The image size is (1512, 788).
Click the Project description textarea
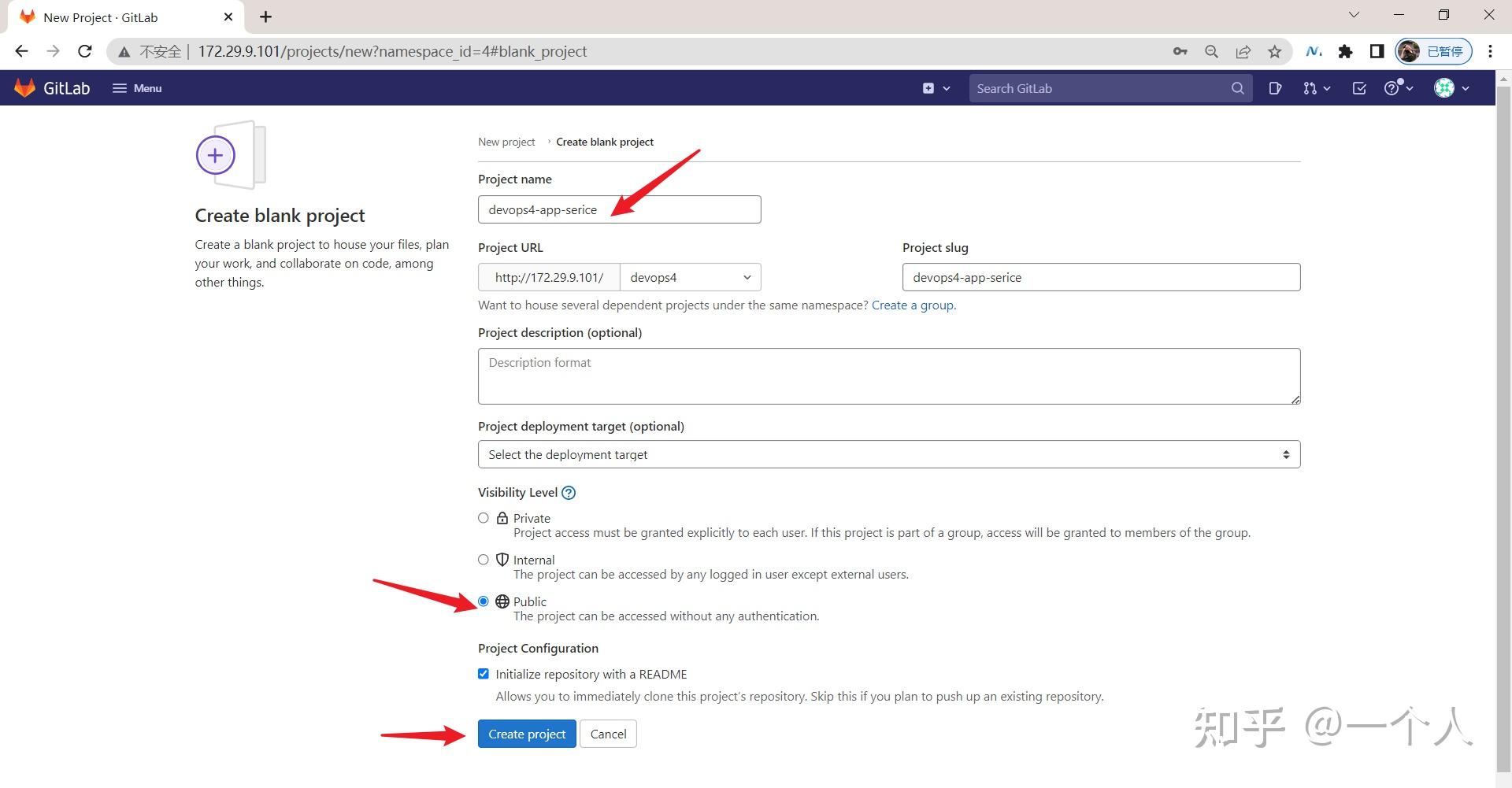[889, 376]
